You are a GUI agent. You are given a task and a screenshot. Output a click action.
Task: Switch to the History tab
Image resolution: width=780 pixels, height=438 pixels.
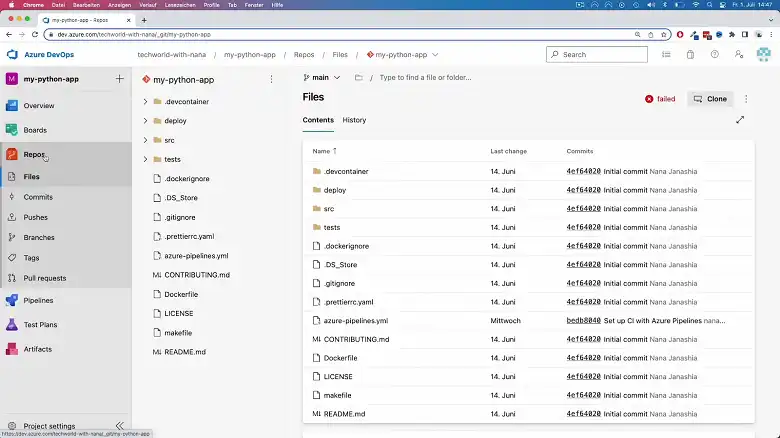point(354,120)
